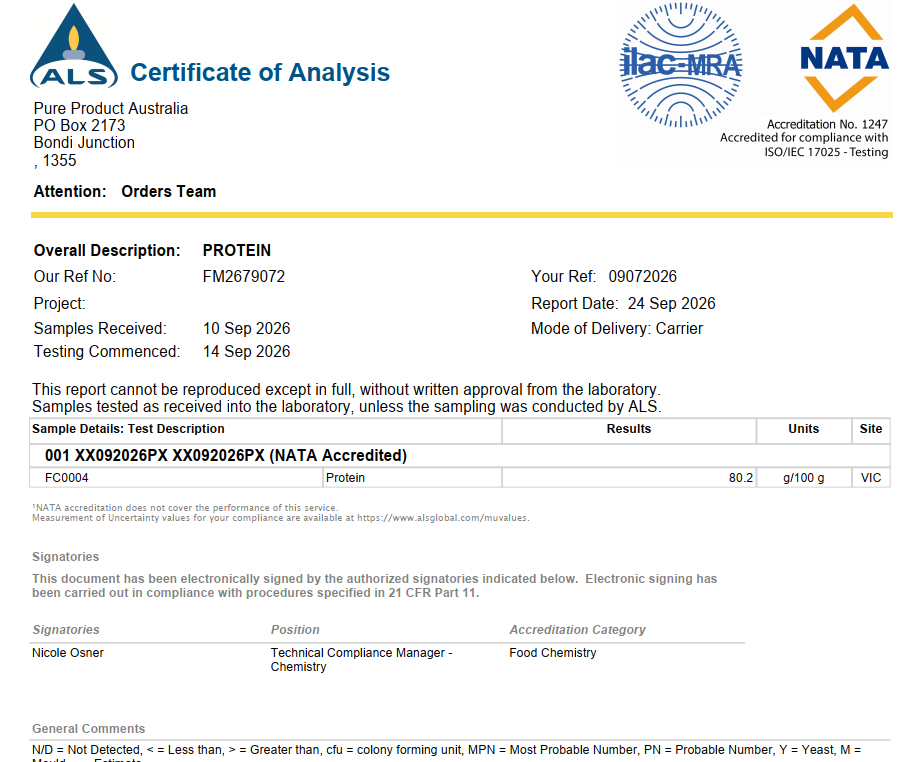Select 'Accreditation No. 1247' text
The image size is (916, 762).
pos(827,124)
